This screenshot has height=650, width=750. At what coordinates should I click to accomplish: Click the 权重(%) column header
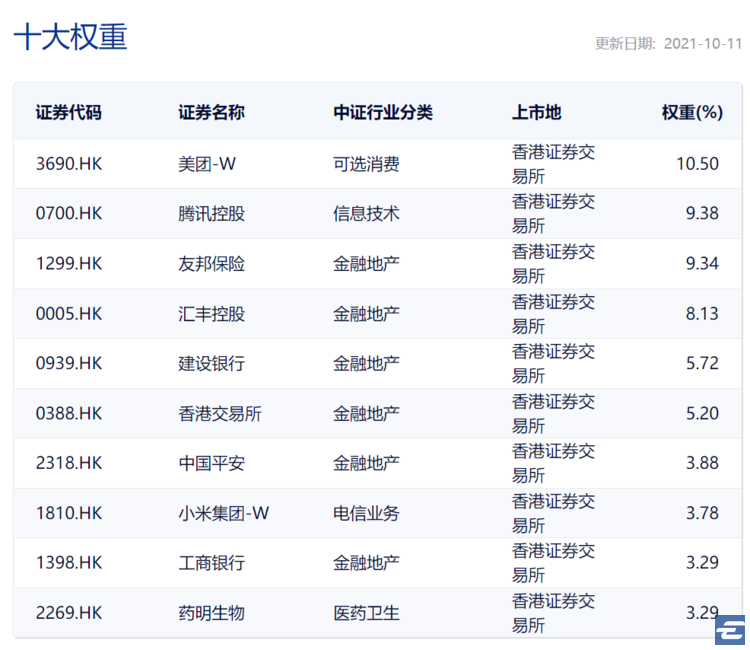point(692,113)
